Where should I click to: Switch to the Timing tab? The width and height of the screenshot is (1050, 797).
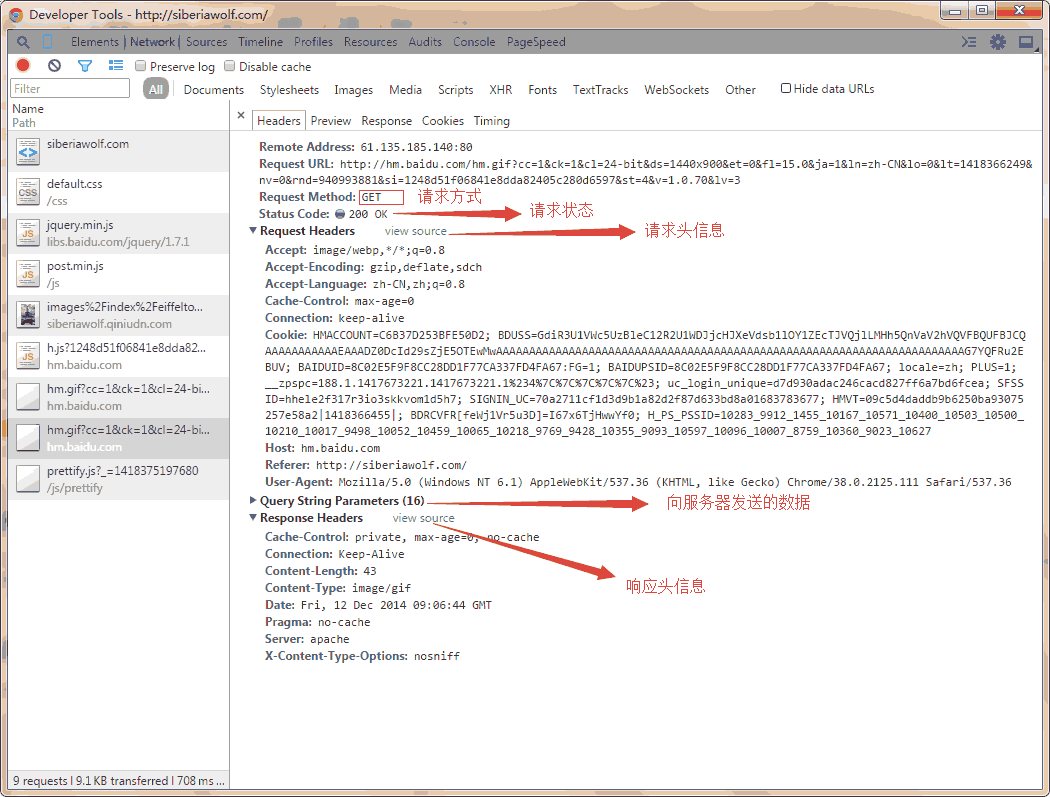click(x=492, y=121)
